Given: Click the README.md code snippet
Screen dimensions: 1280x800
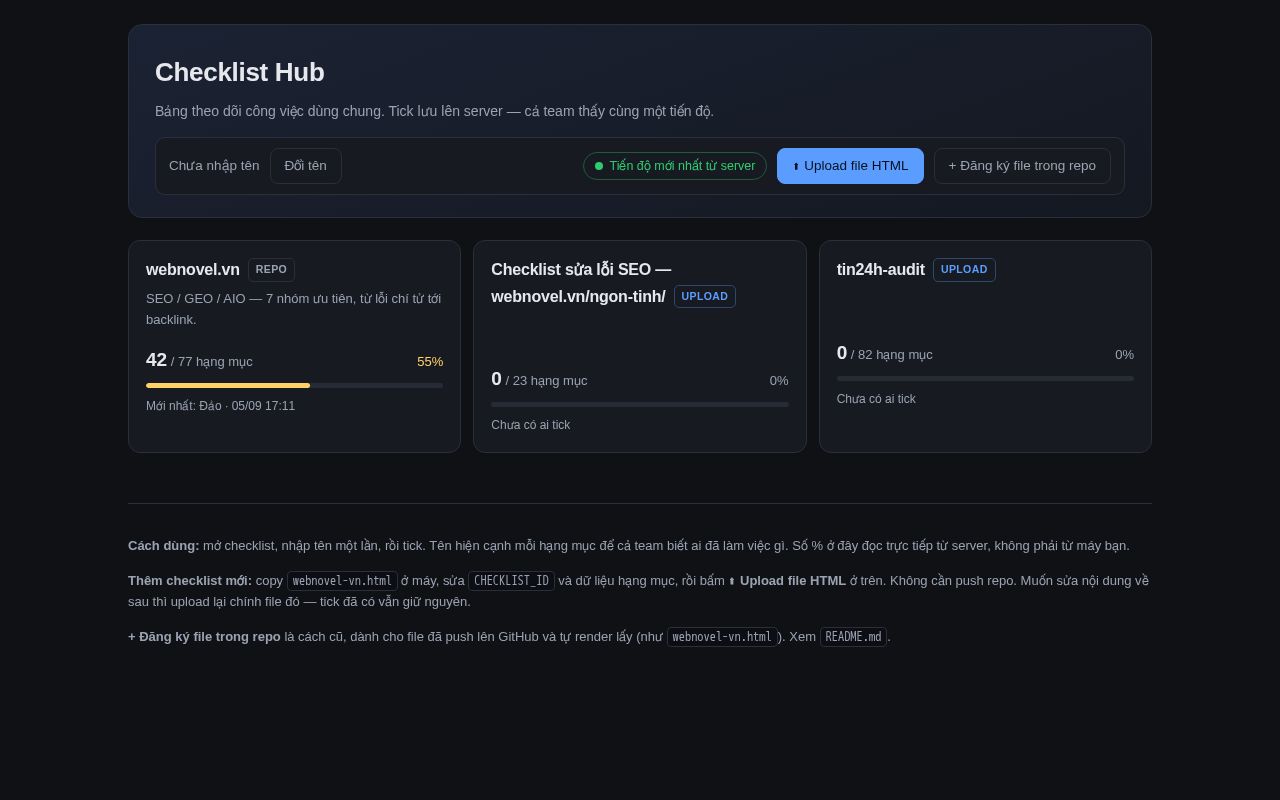Looking at the screenshot, I should tap(853, 637).
